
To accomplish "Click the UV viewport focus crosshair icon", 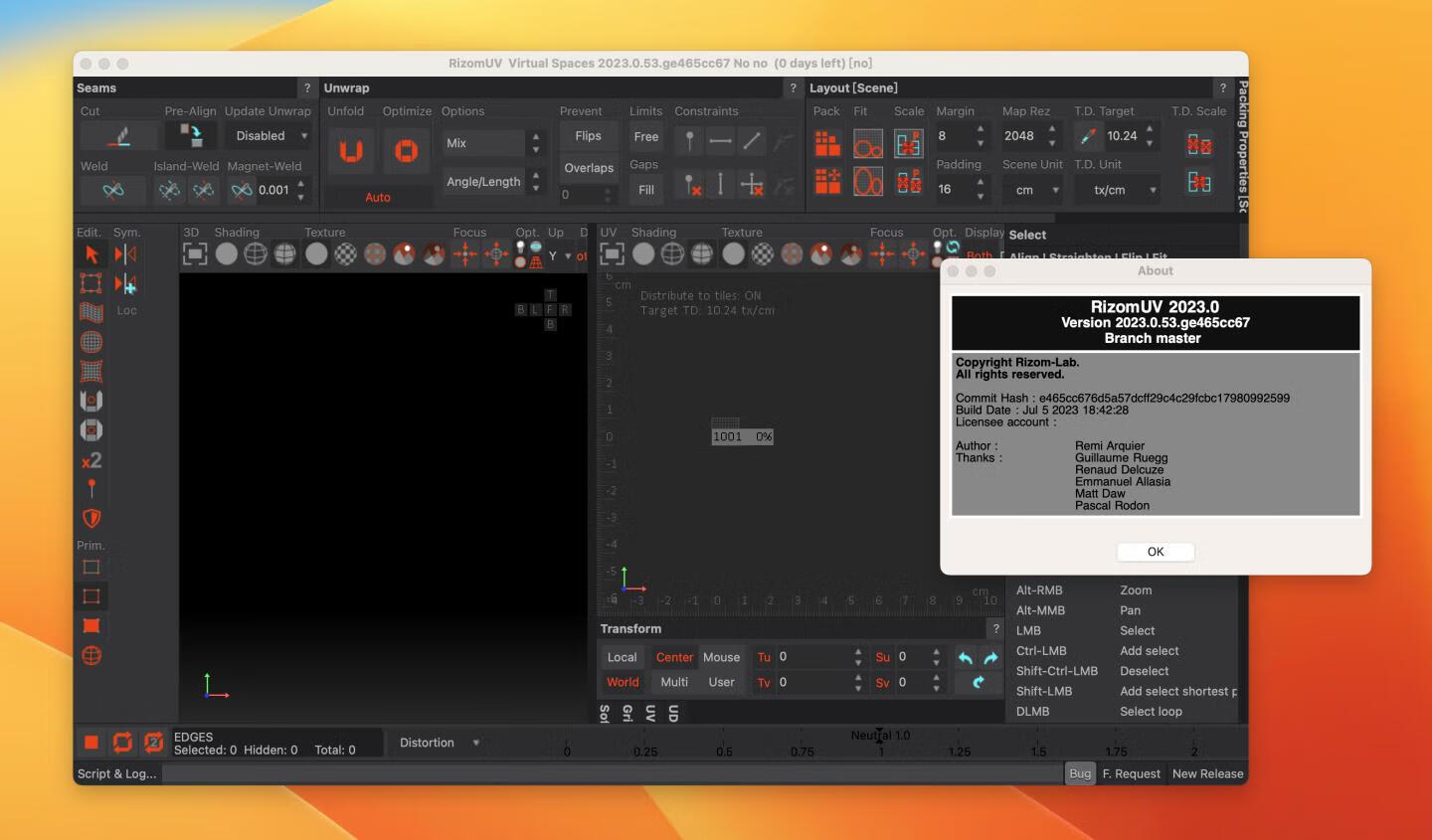I will click(883, 254).
